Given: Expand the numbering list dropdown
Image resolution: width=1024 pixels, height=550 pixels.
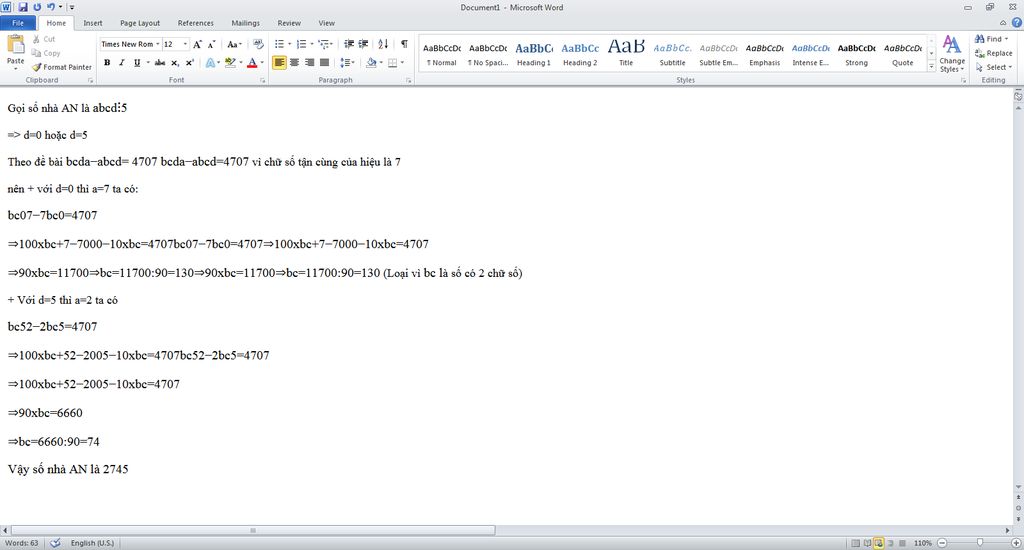Looking at the screenshot, I should 312,44.
